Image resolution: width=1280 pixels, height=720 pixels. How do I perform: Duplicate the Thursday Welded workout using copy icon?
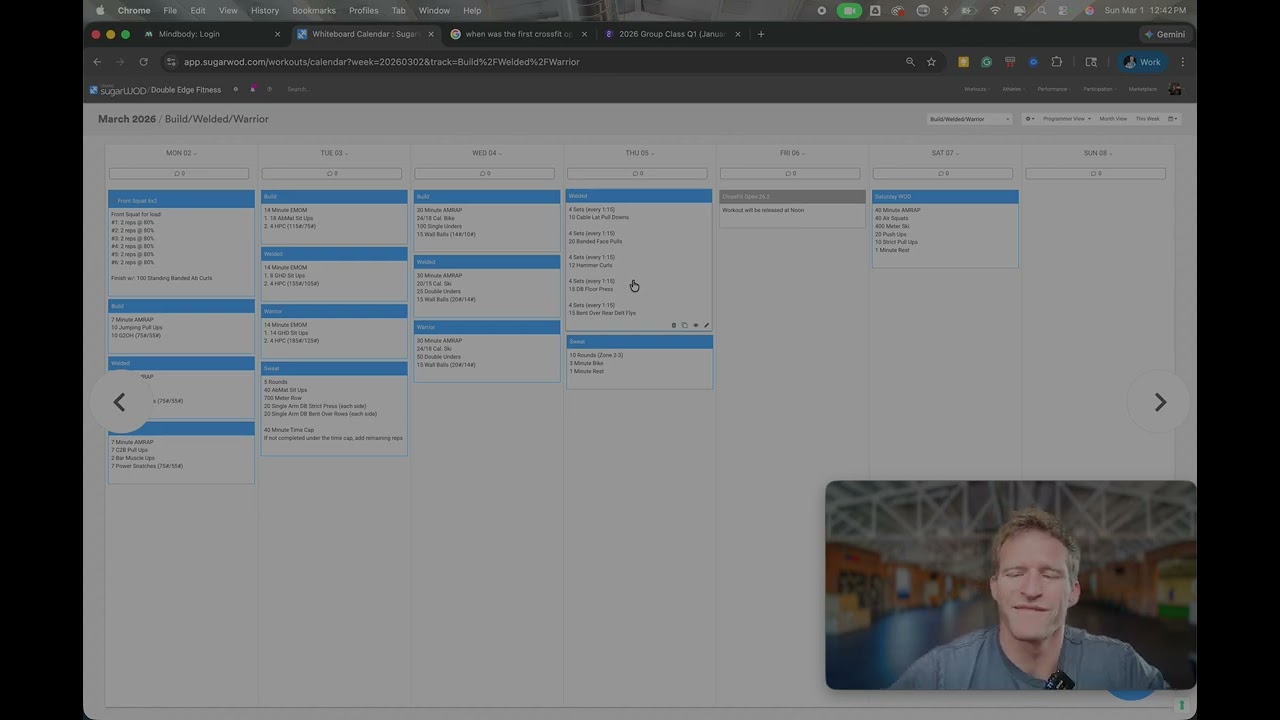click(x=684, y=325)
